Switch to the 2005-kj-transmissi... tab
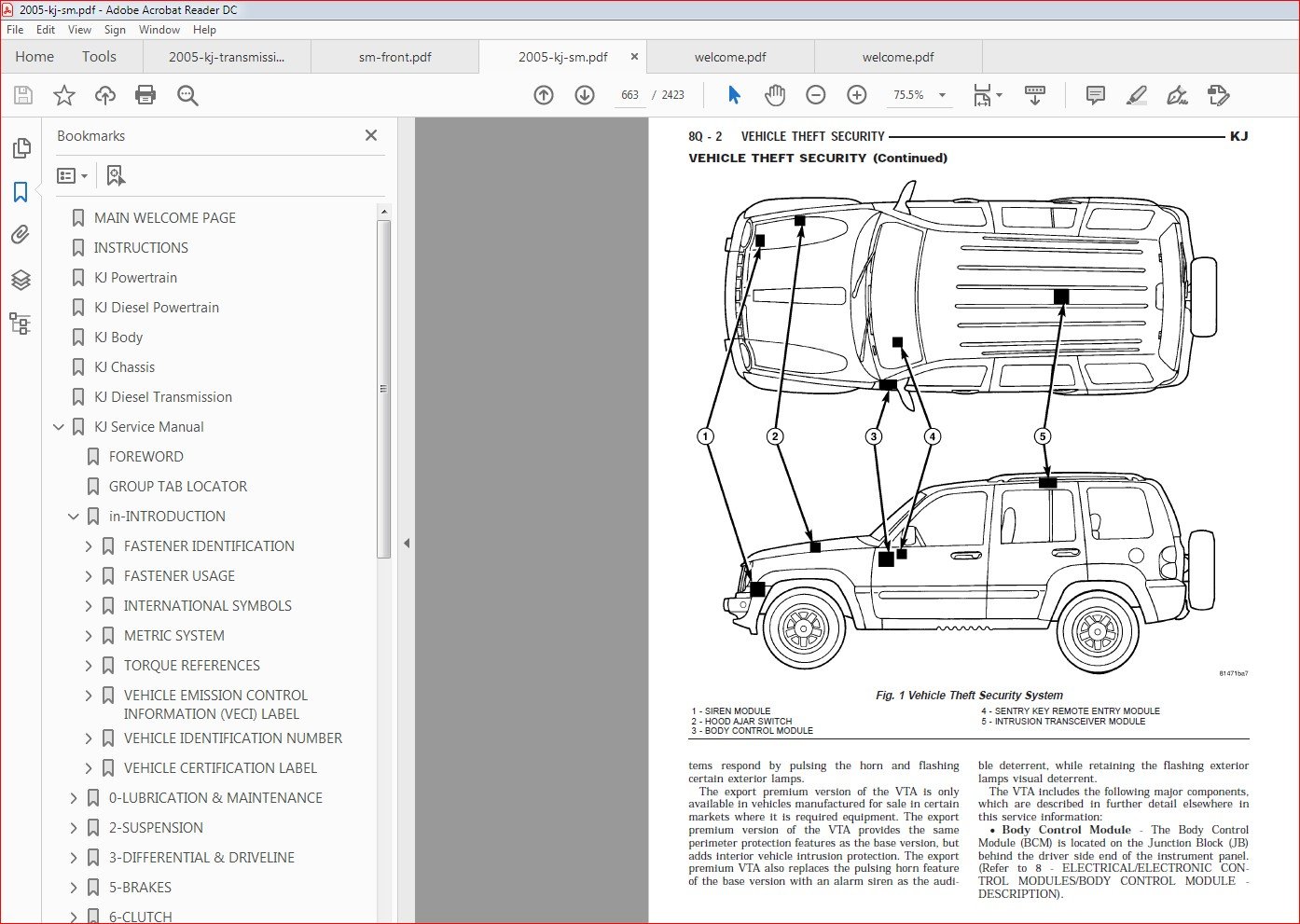 227,57
